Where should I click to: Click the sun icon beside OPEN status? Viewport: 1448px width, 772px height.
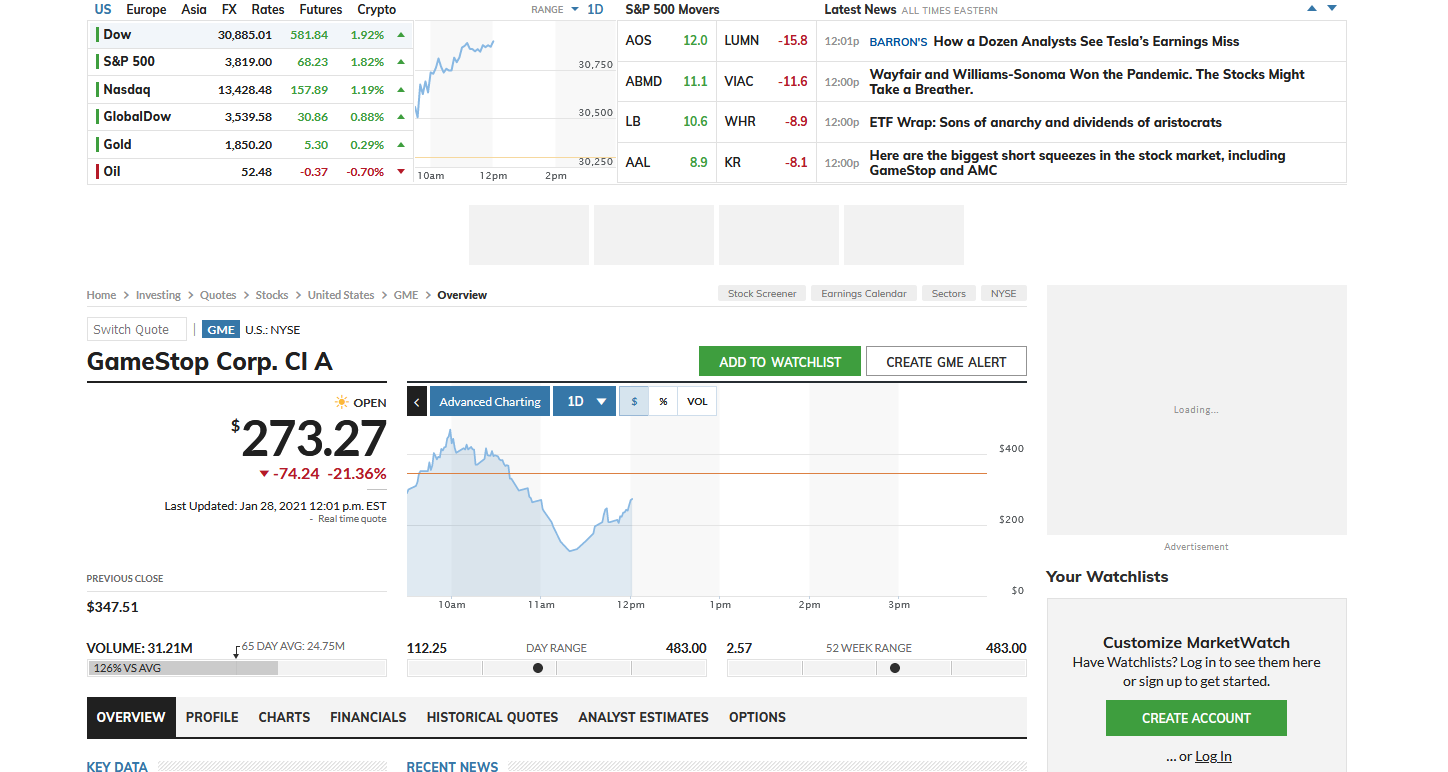342,402
